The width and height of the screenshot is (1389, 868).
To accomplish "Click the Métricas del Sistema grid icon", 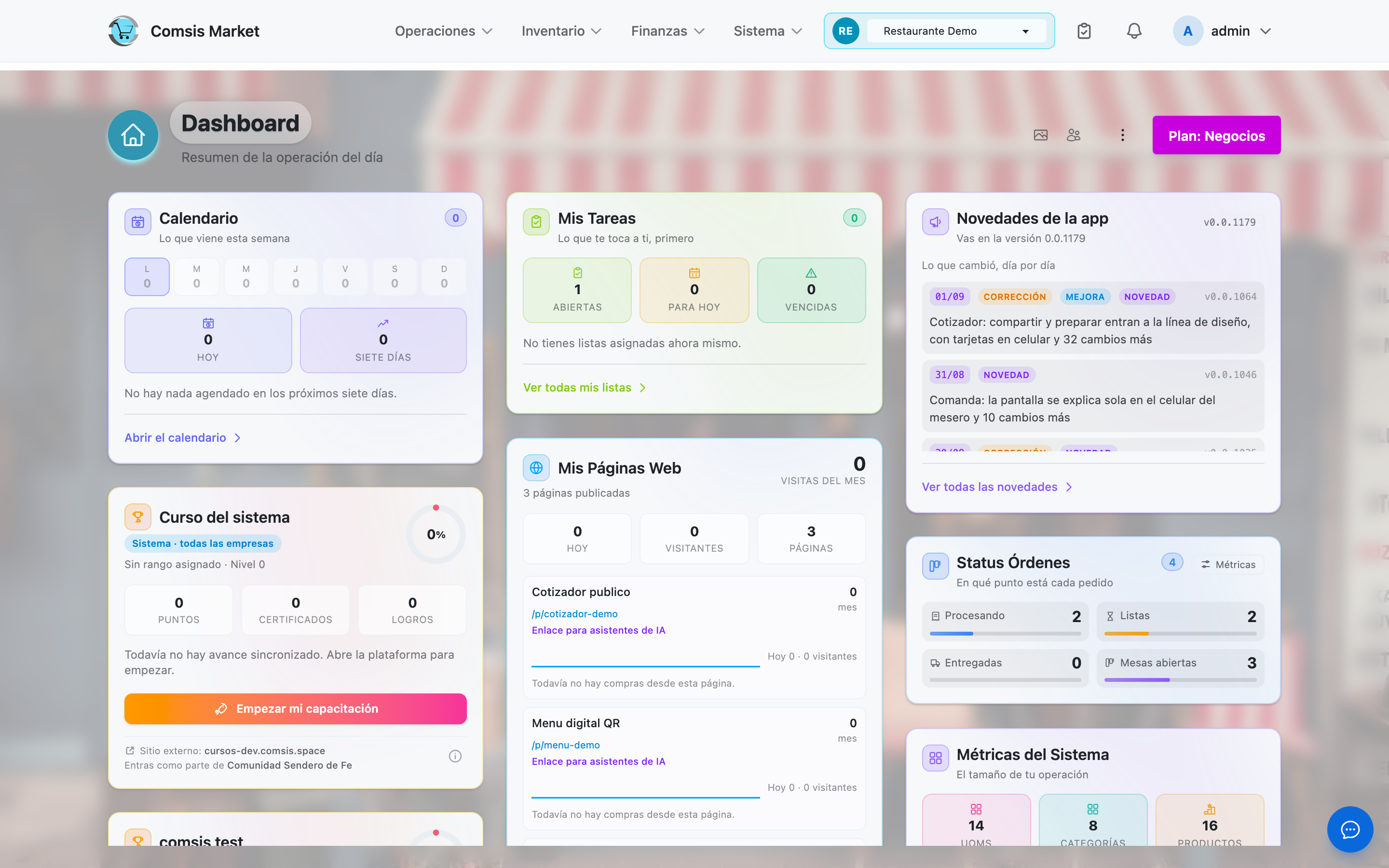I will click(935, 758).
